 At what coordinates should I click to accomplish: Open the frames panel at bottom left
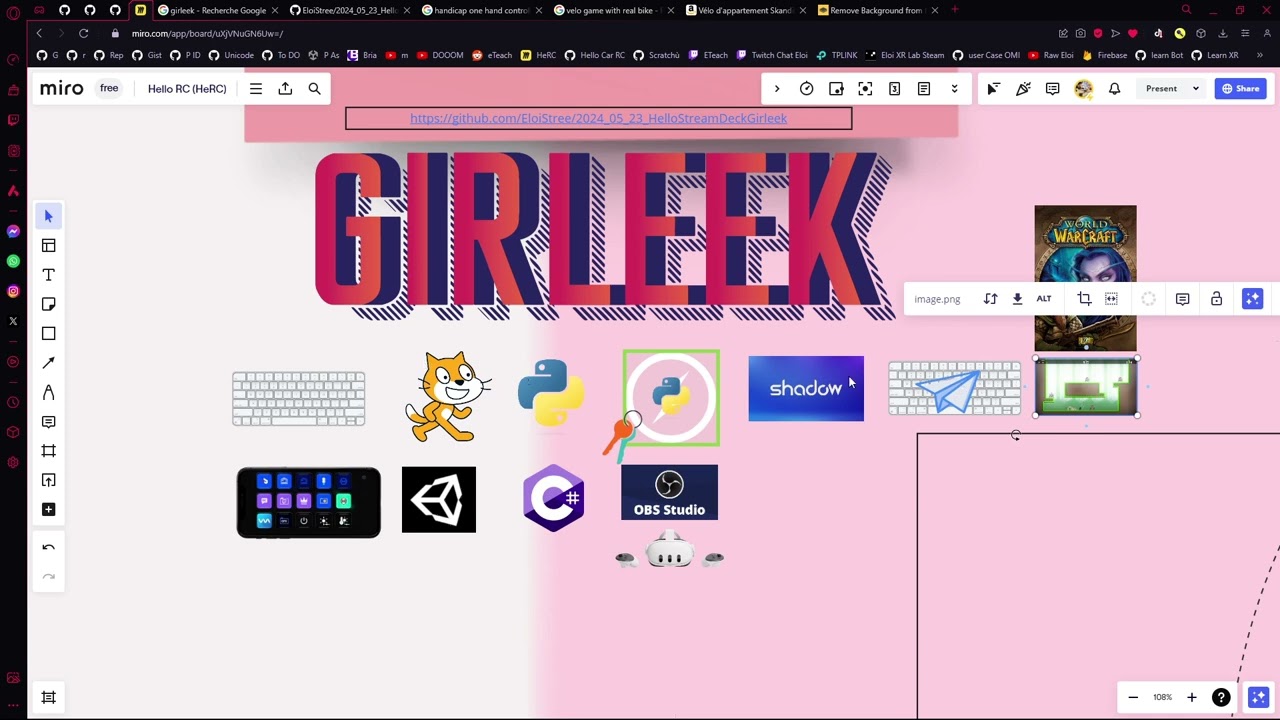pyautogui.click(x=48, y=697)
